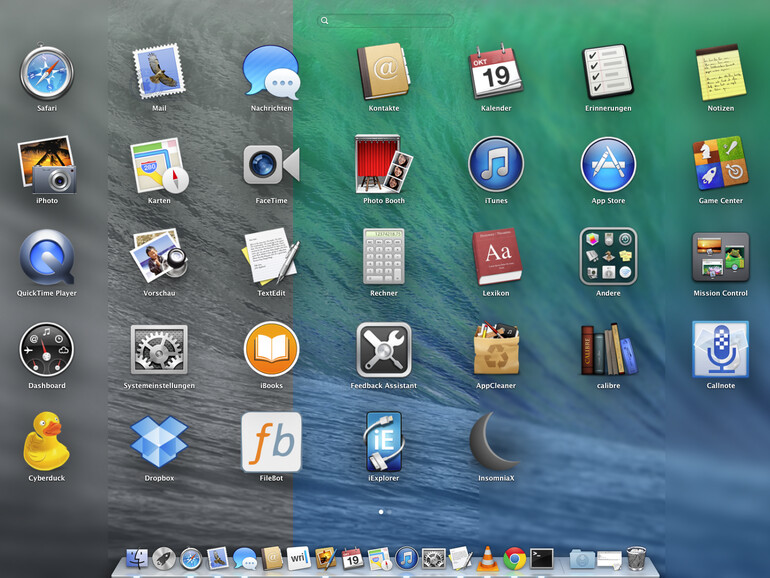Open the Downloads folder stack in Dock
Screen dimensions: 770x578
pos(582,559)
